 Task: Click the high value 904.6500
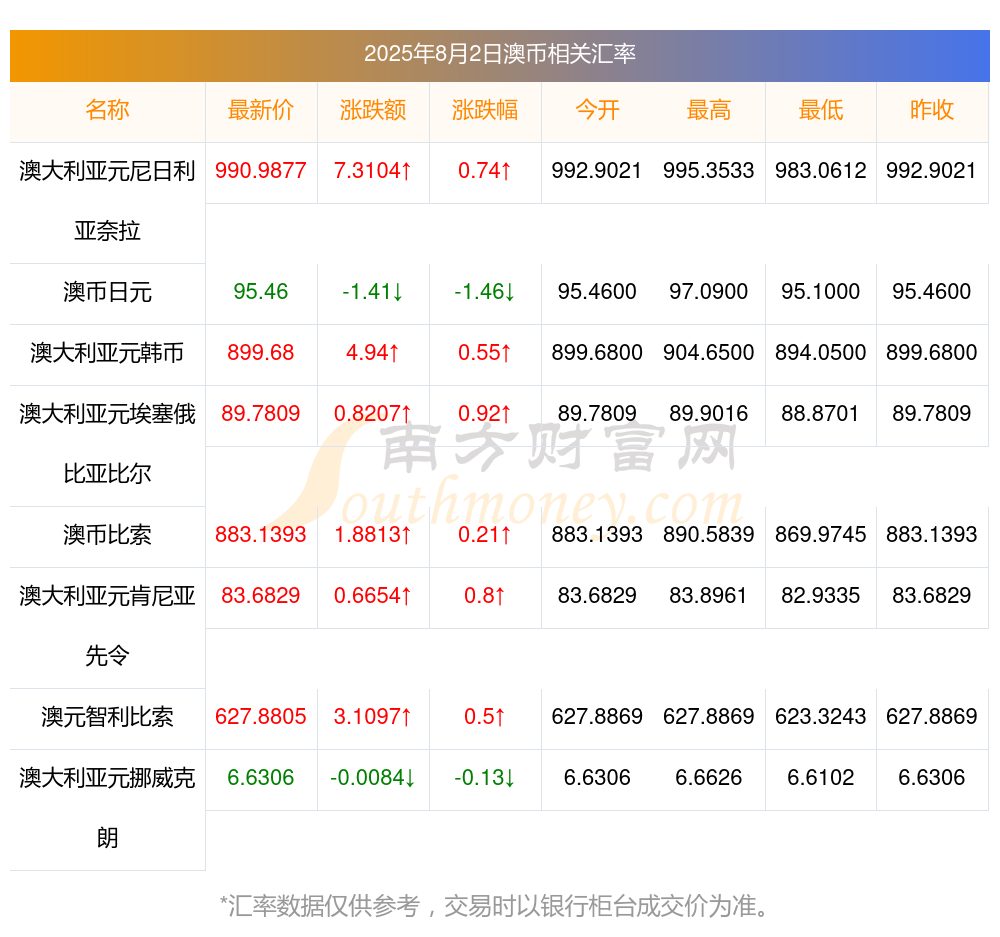coord(709,353)
